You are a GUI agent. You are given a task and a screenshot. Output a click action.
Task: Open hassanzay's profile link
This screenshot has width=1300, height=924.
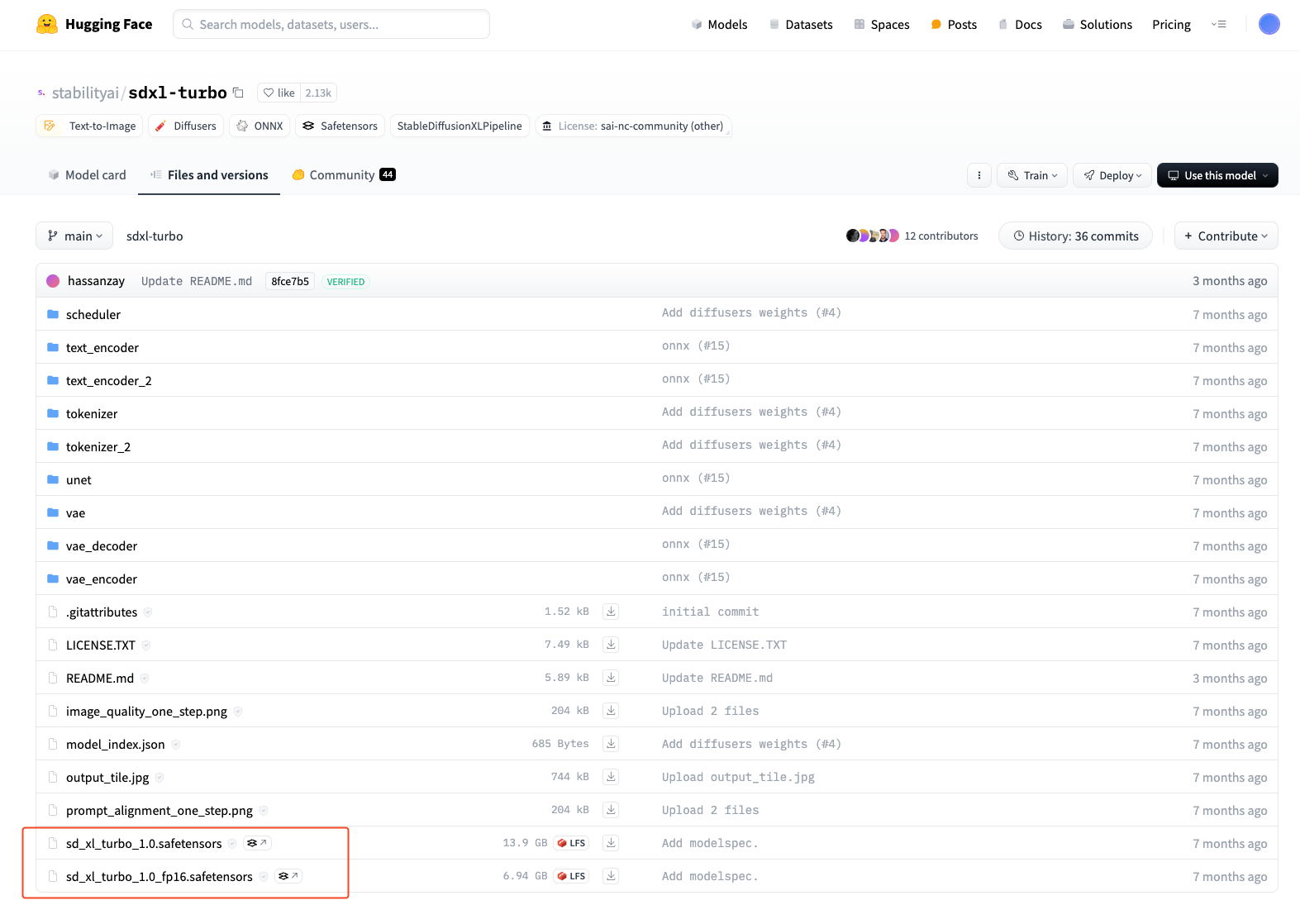96,281
